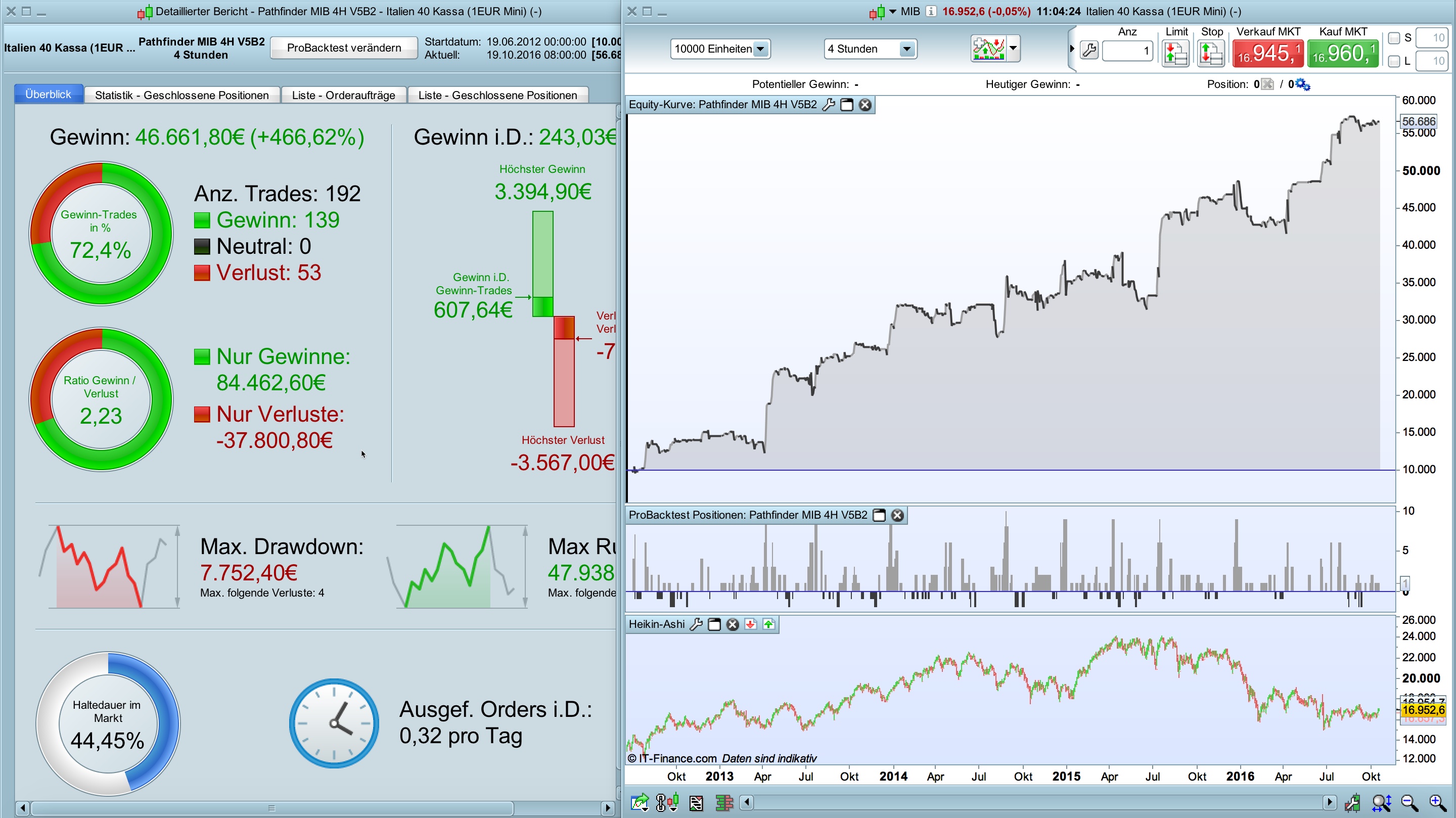Close the ProBacktest Positionen panel
Viewport: 1456px width, 818px height.
click(x=897, y=515)
